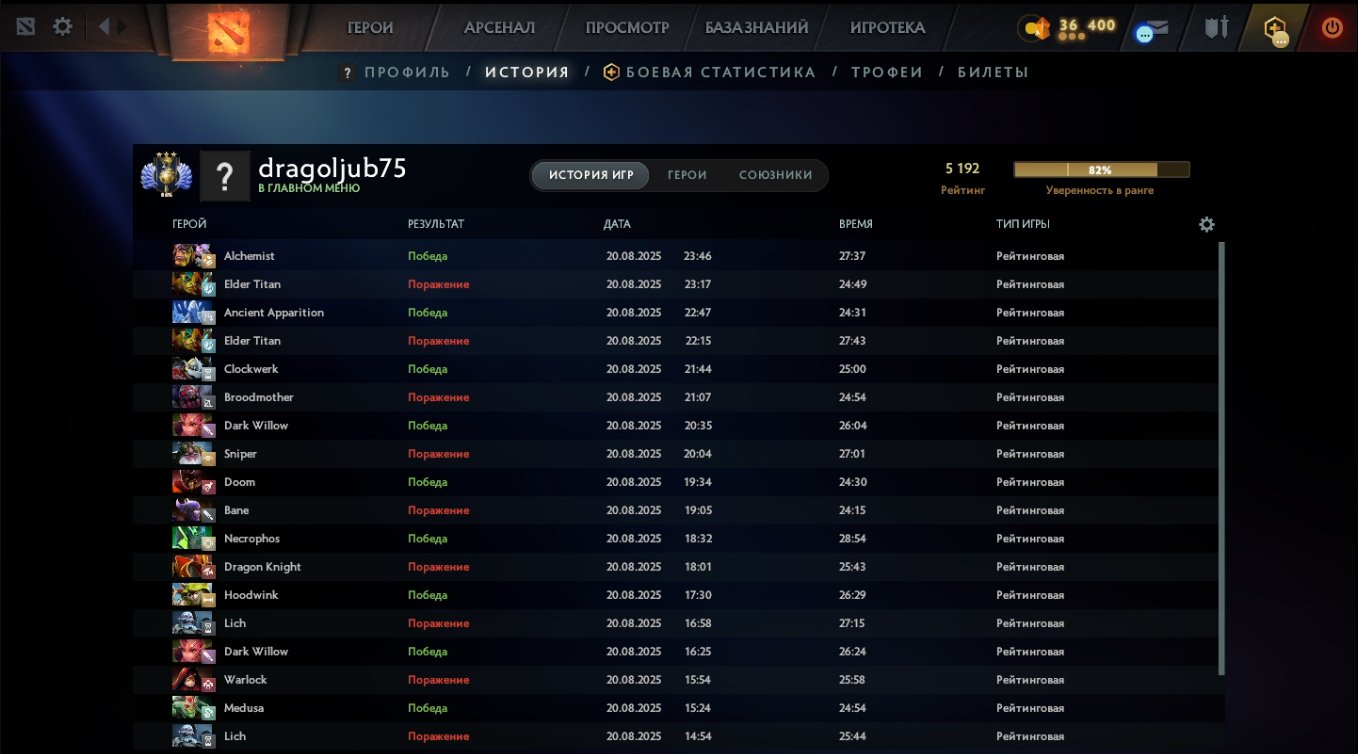Click the Clockwerk hero portrait

(x=193, y=369)
